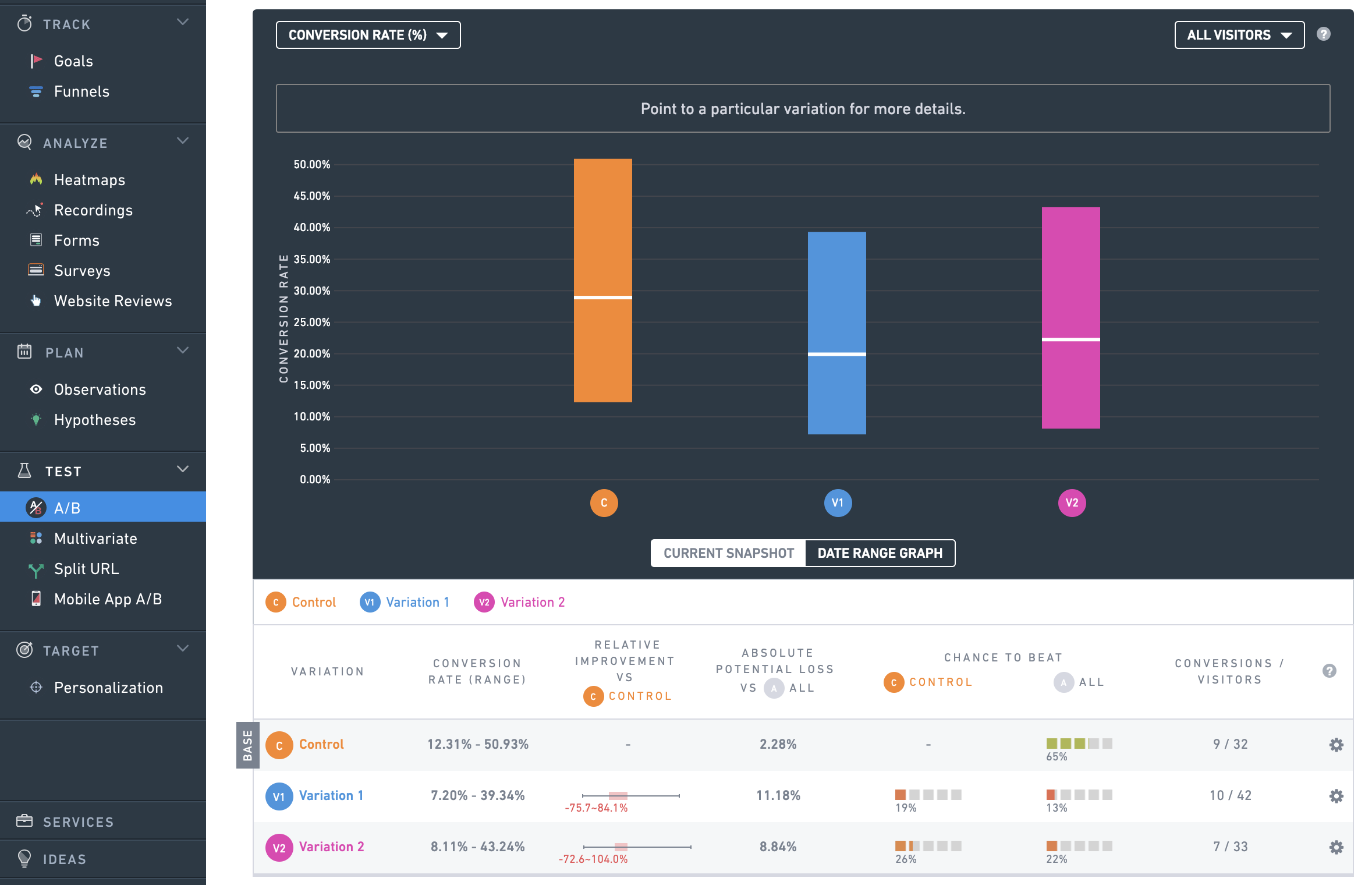Open the Heatmaps flame icon
This screenshot has width=1372, height=885.
pyautogui.click(x=36, y=179)
